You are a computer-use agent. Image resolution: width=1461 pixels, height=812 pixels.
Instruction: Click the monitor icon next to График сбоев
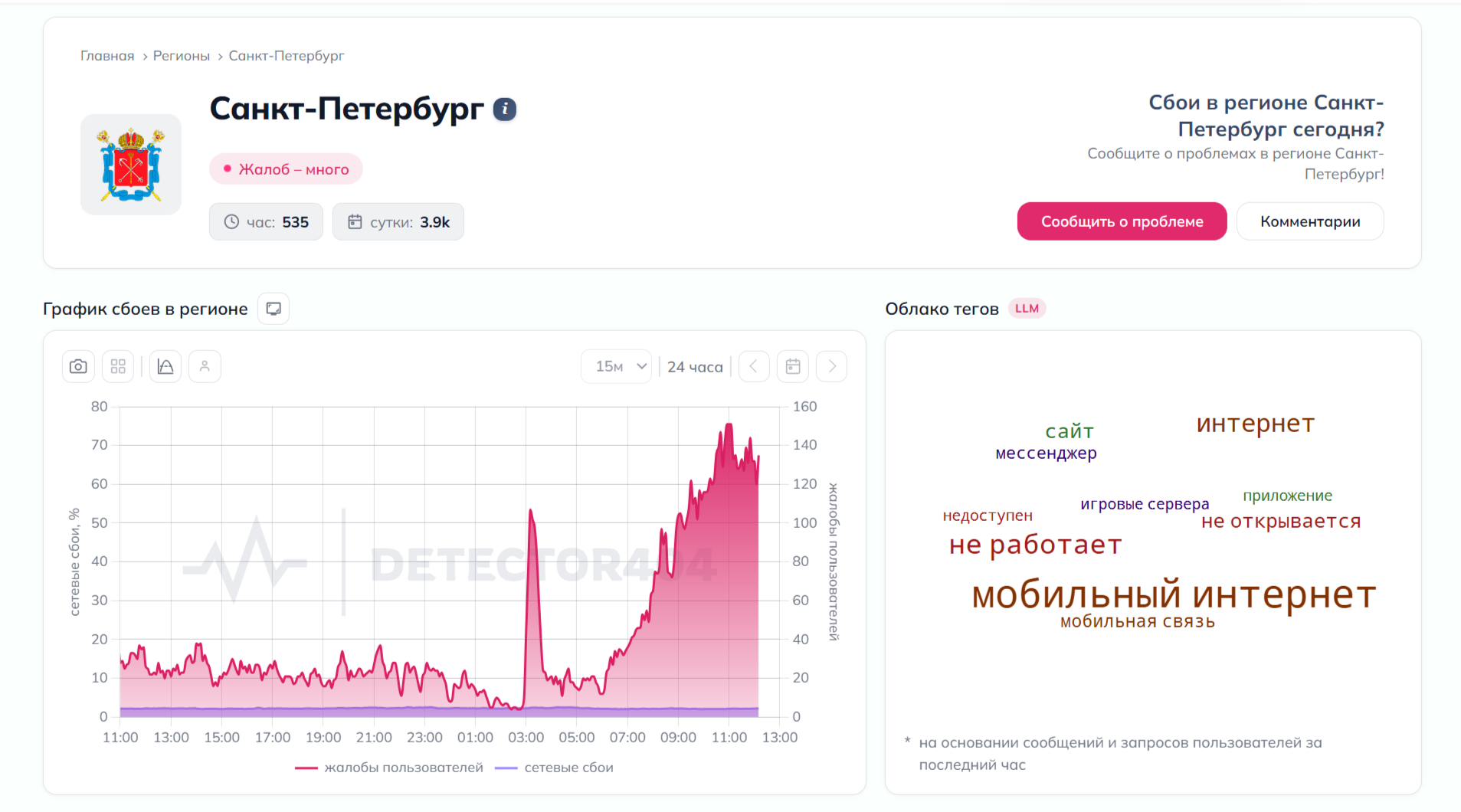coord(274,309)
